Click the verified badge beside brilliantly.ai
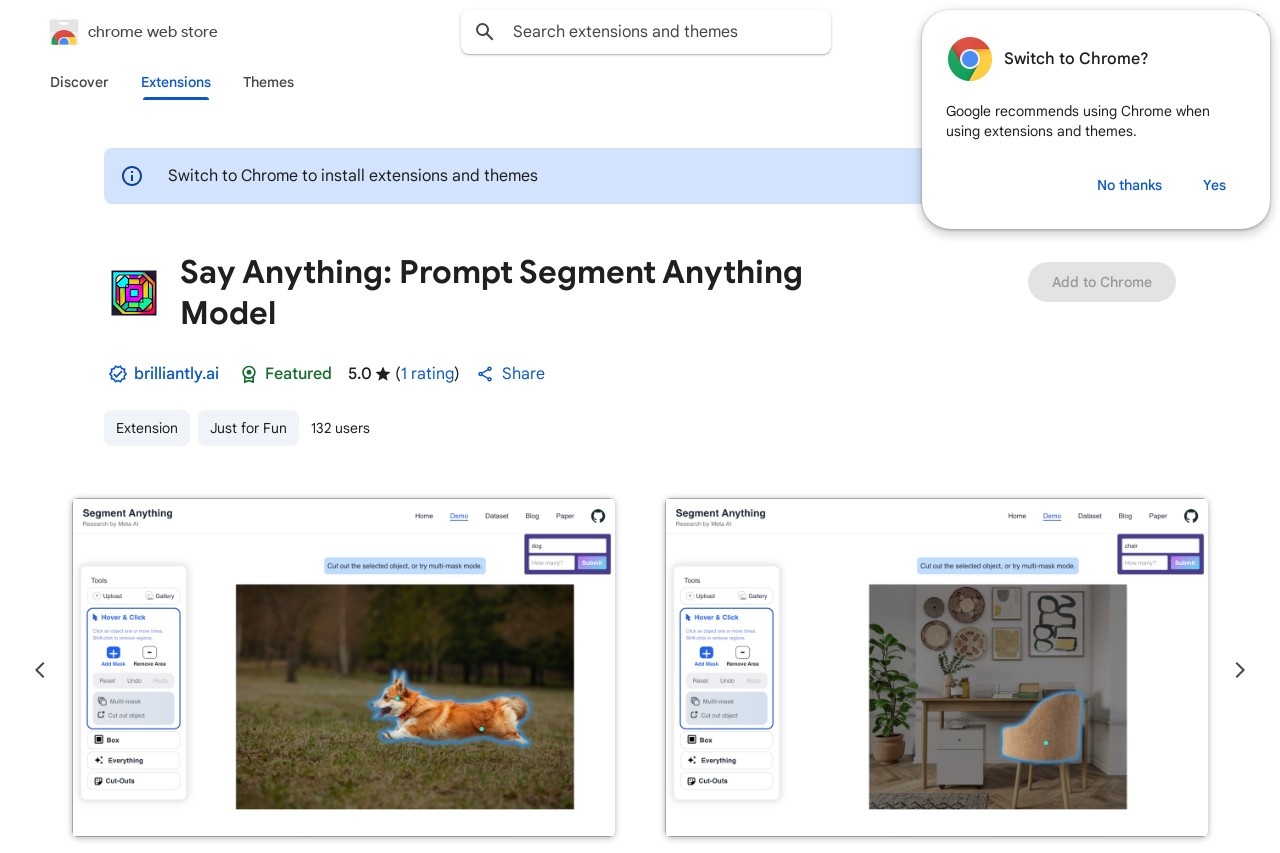The image size is (1280, 853). 117,374
